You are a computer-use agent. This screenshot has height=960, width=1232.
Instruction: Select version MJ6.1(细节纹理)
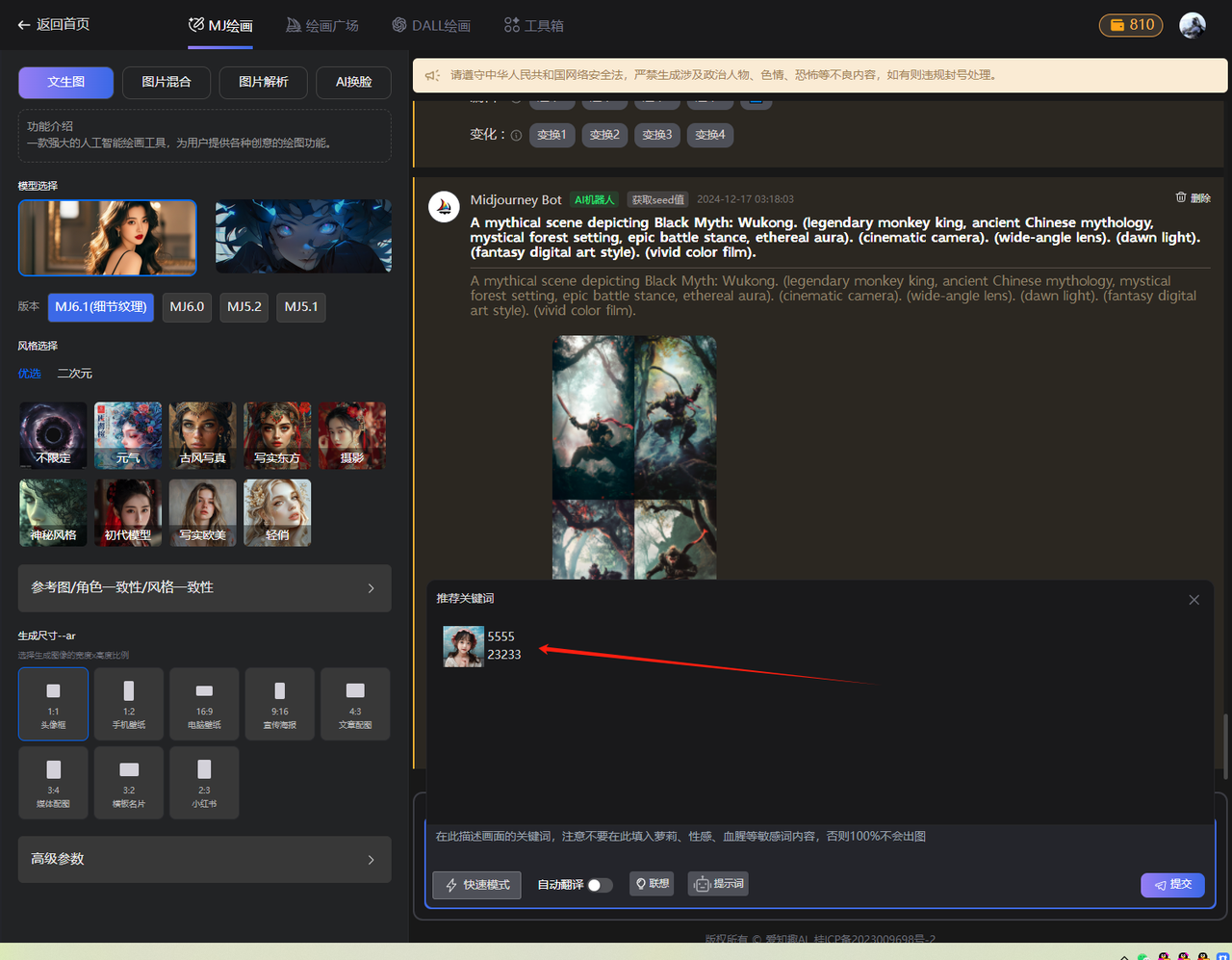coord(100,307)
